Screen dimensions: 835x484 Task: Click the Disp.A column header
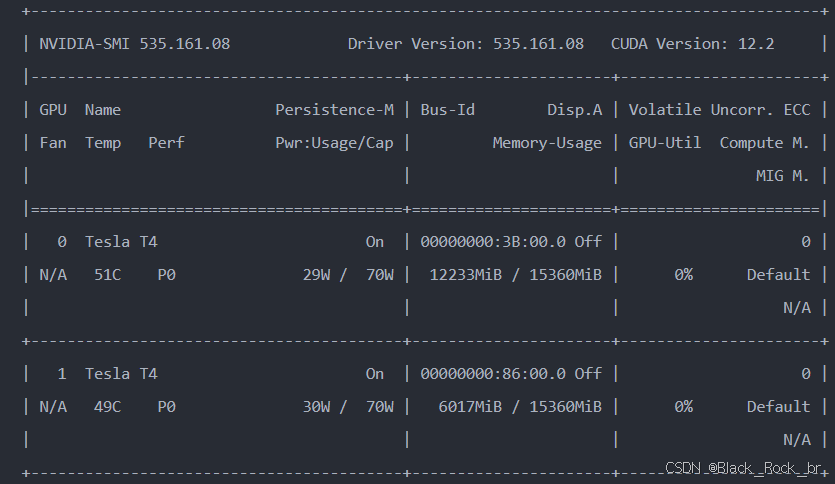[x=575, y=110]
